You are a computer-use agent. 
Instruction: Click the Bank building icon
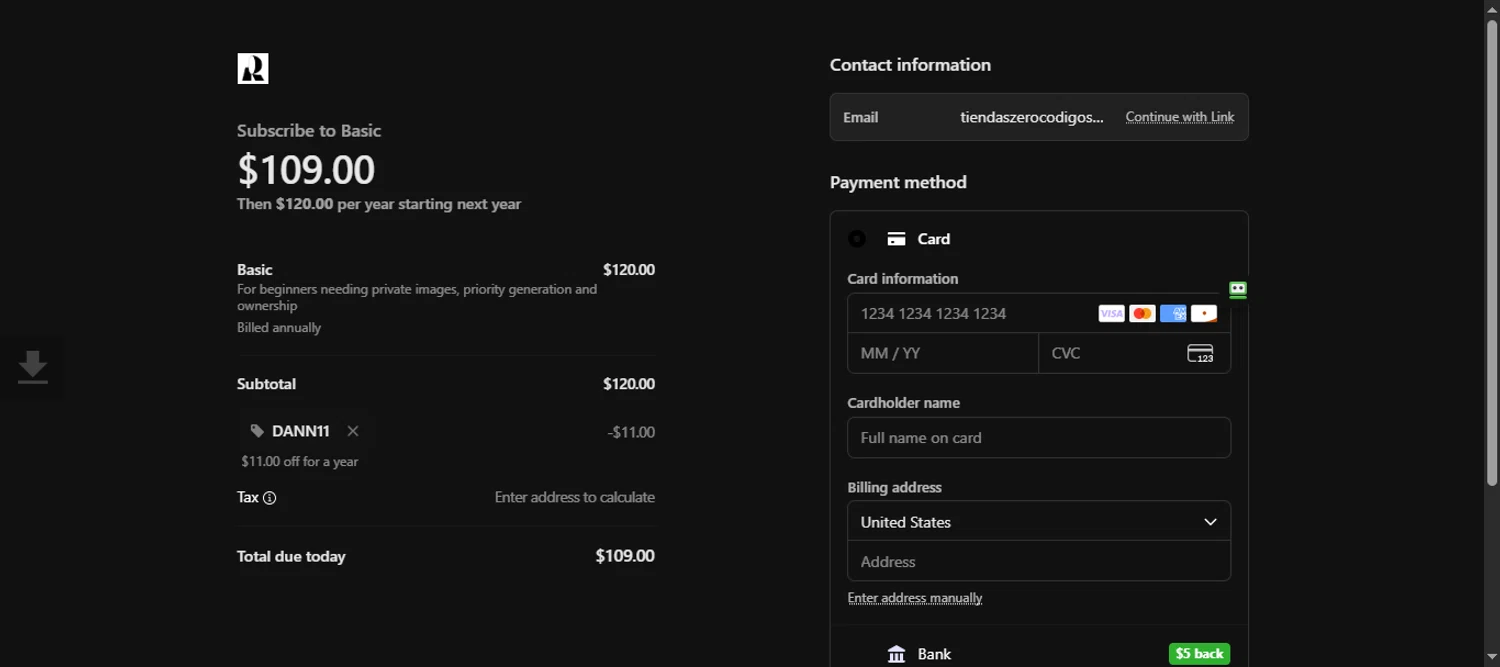(x=896, y=654)
